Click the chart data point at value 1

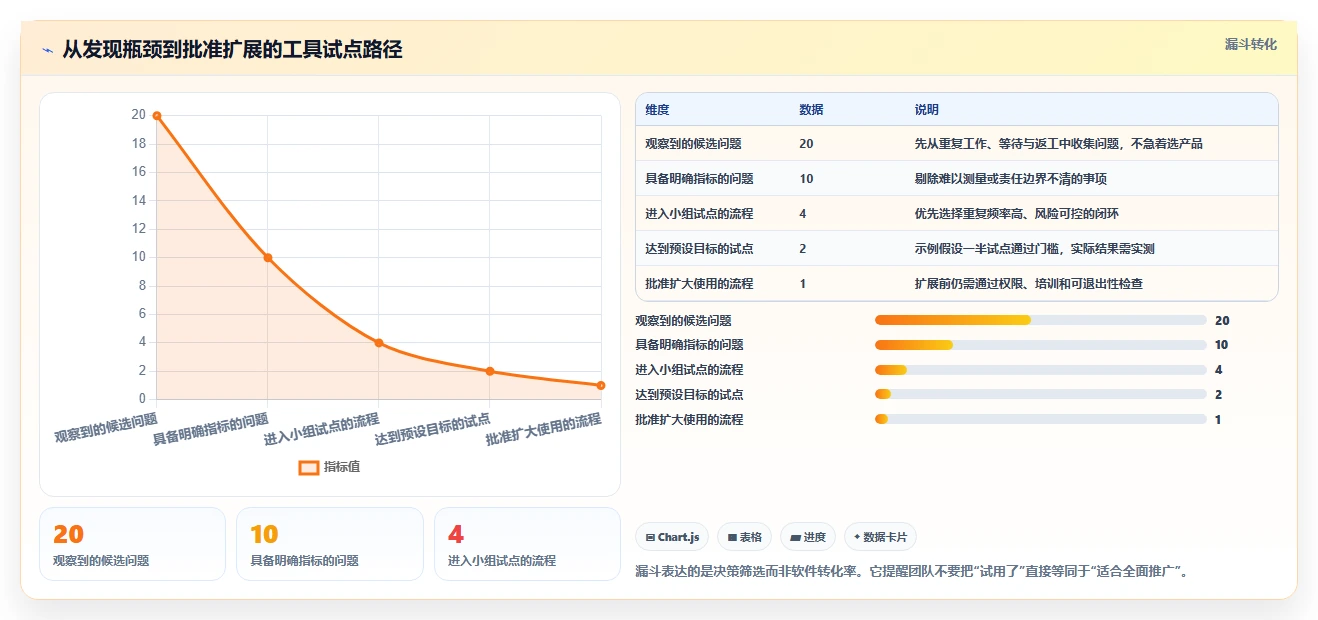point(601,385)
